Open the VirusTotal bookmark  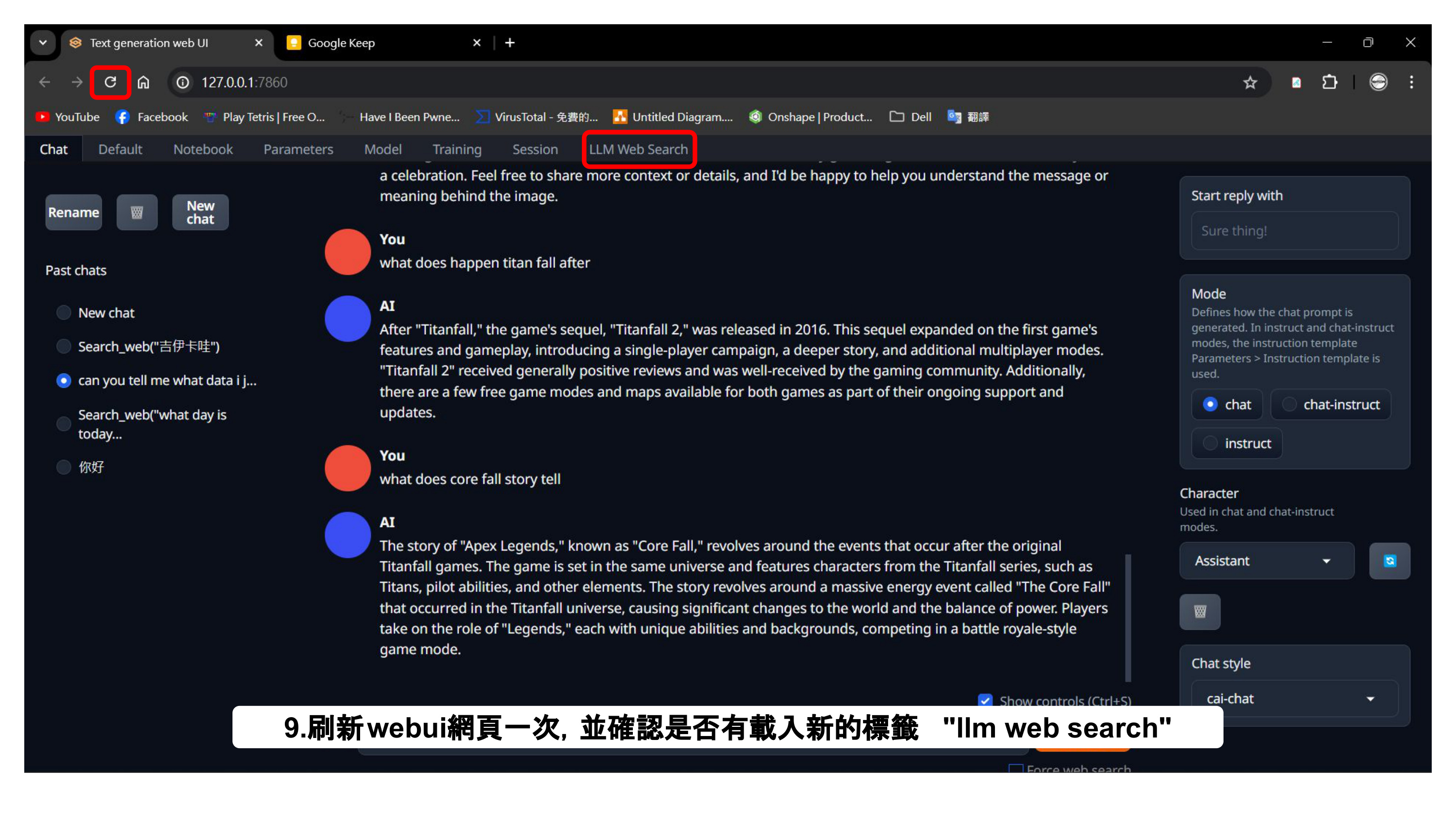pos(536,117)
